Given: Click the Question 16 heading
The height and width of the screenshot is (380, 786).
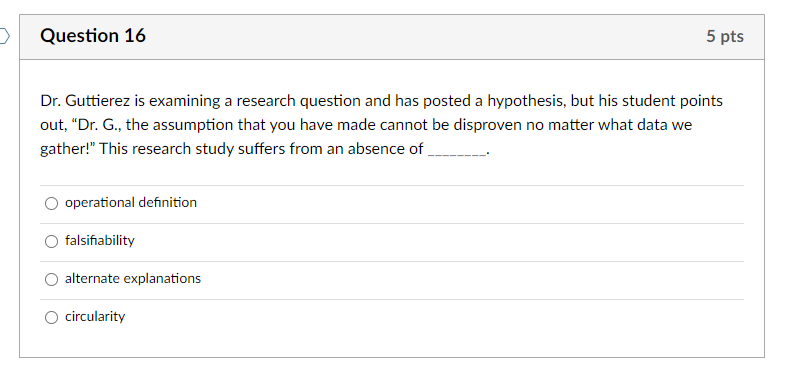Looking at the screenshot, I should 93,36.
